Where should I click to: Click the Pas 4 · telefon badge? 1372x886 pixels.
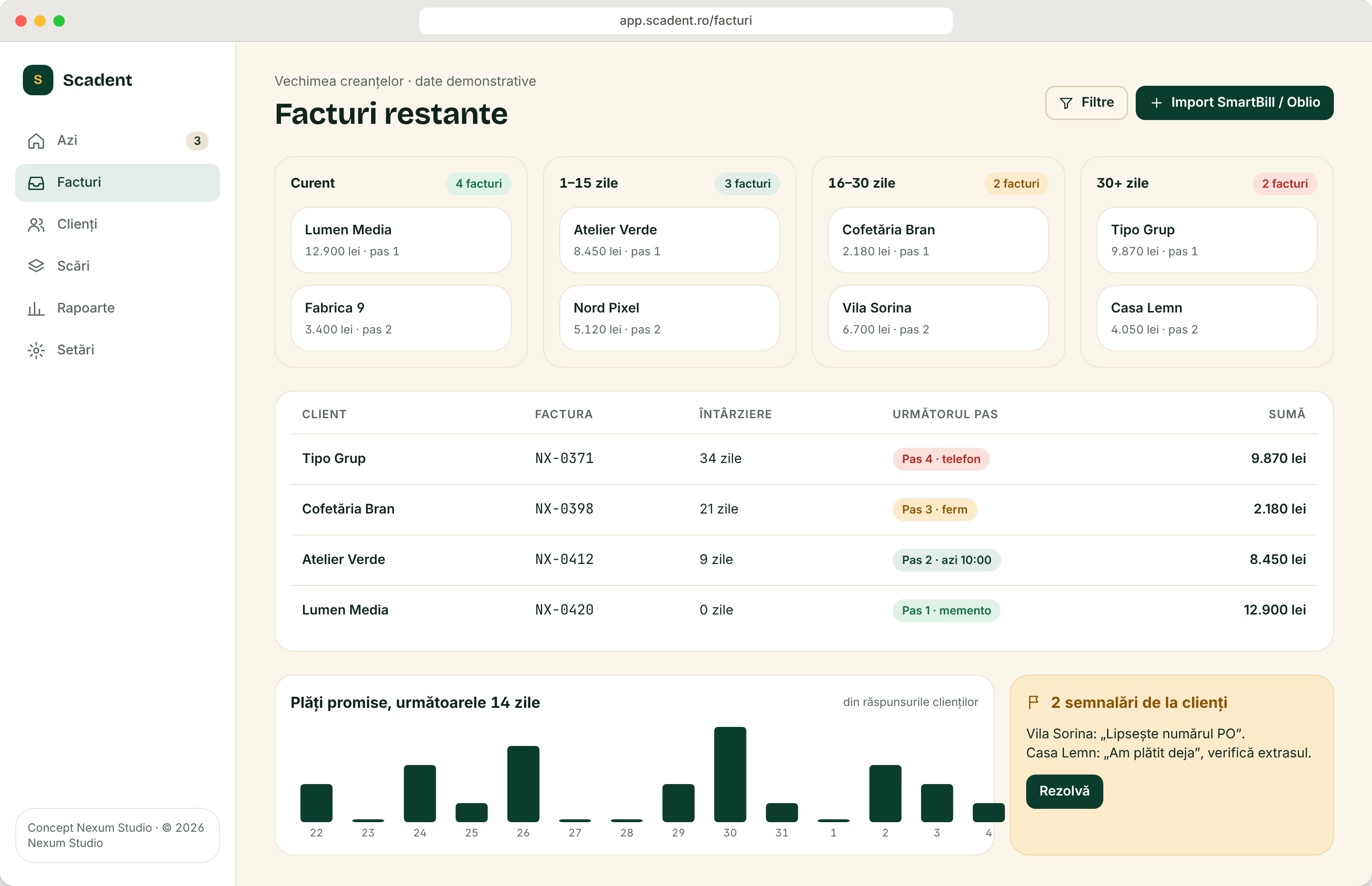(940, 459)
